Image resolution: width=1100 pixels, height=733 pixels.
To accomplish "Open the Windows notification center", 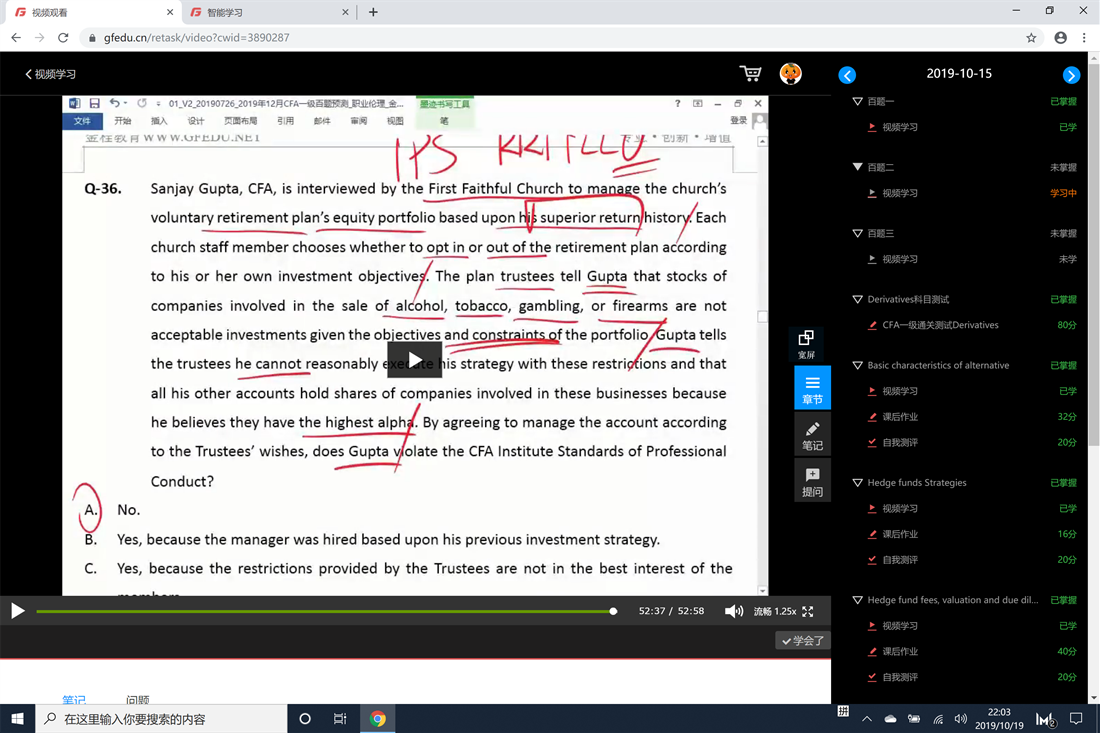I will [1076, 719].
